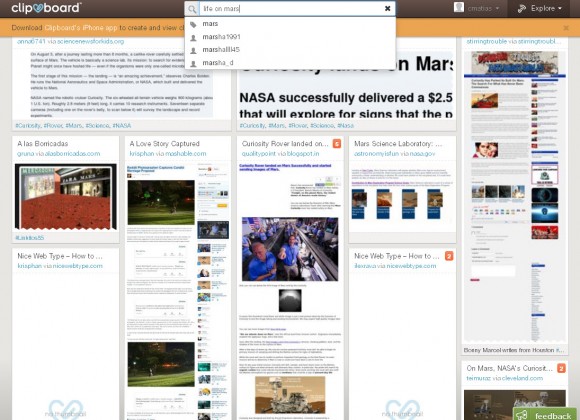Click the #Curiosity tag under the first clip
Image resolution: width=580 pixels, height=420 pixels.
(x=28, y=126)
